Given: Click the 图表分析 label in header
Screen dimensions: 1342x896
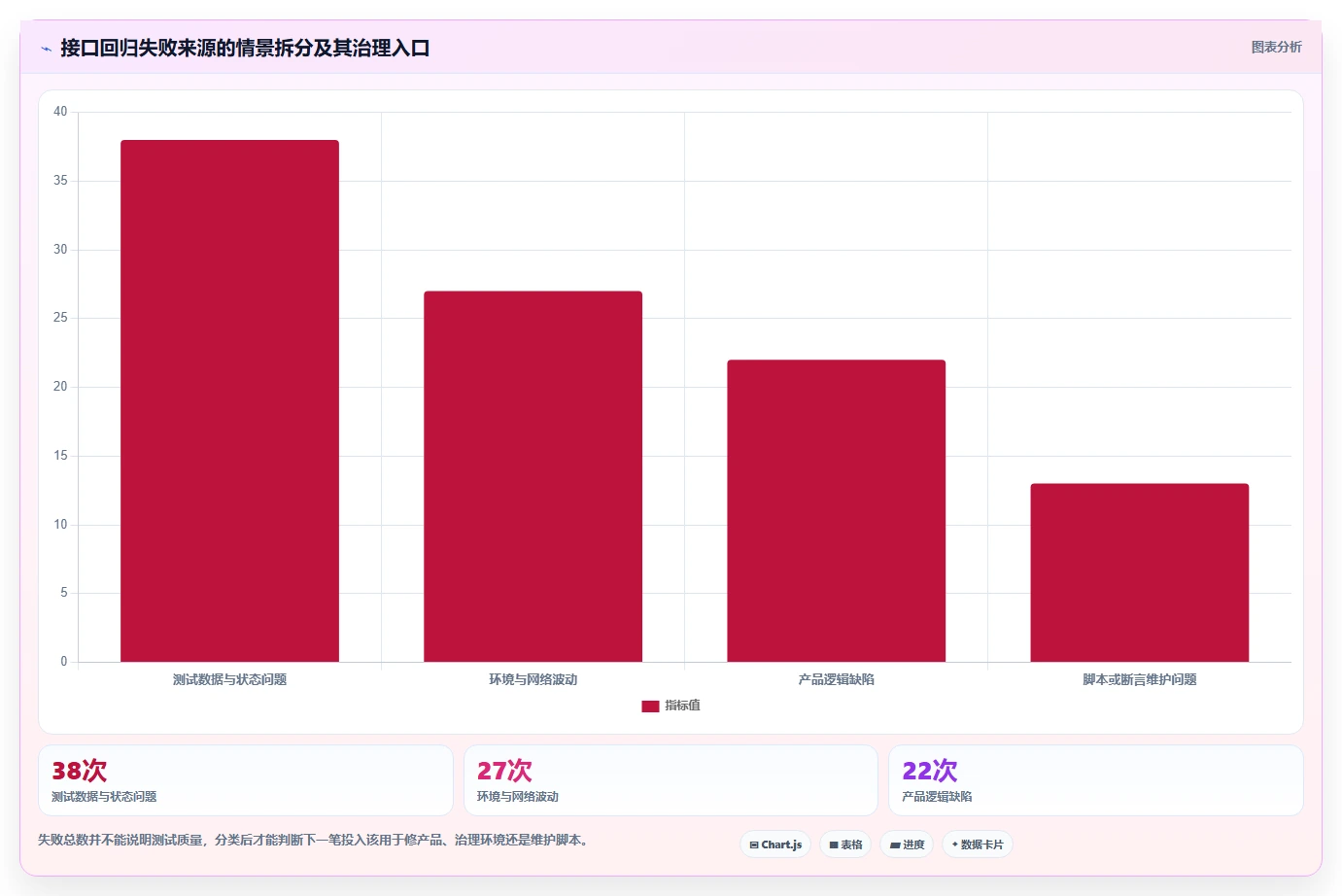Looking at the screenshot, I should pos(1276,47).
